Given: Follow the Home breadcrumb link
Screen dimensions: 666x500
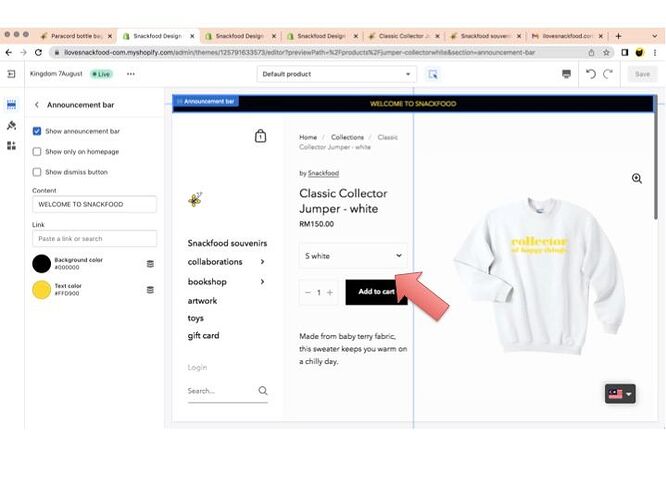Looking at the screenshot, I should 308,137.
